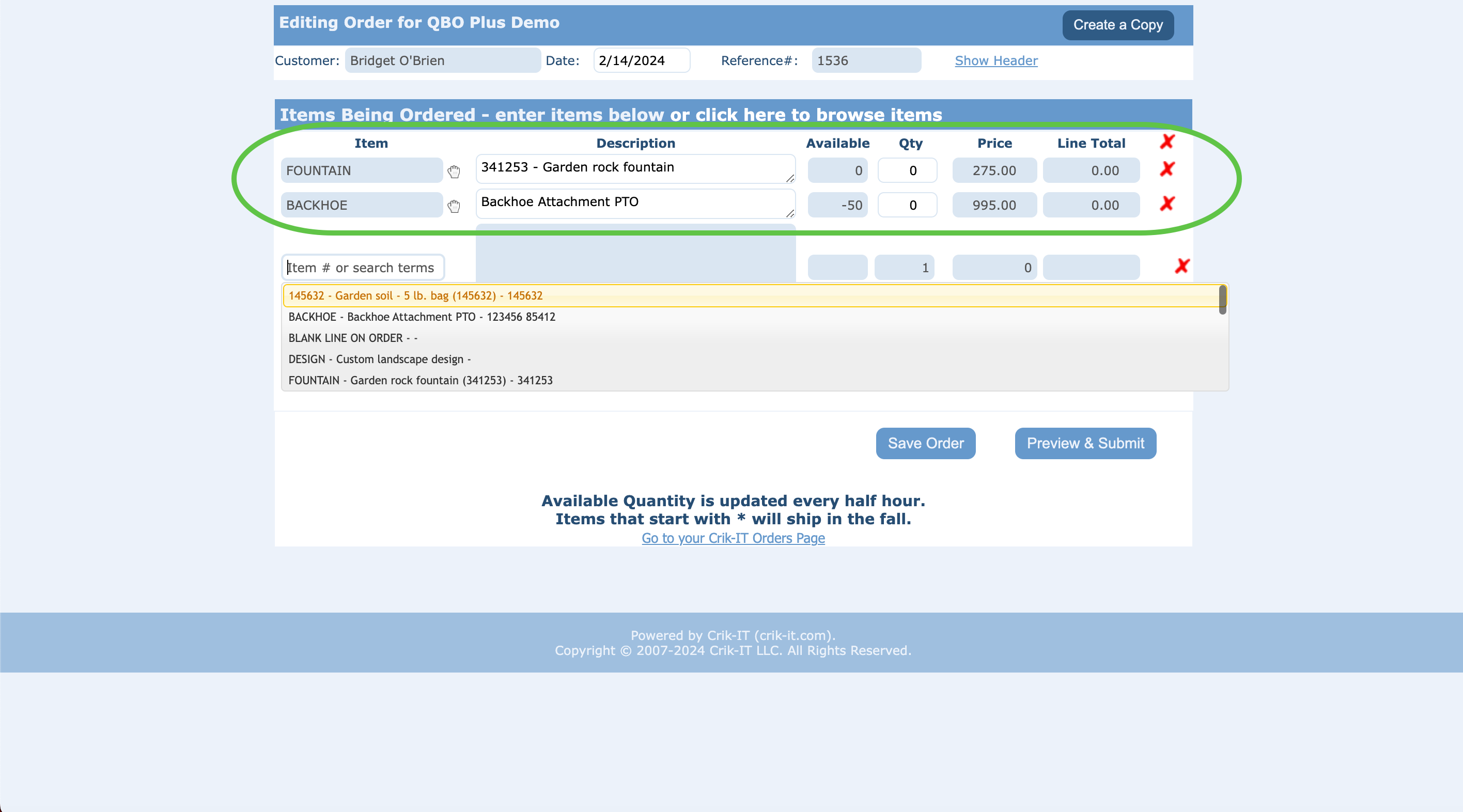Click the Item # or search terms field

pyautogui.click(x=362, y=267)
